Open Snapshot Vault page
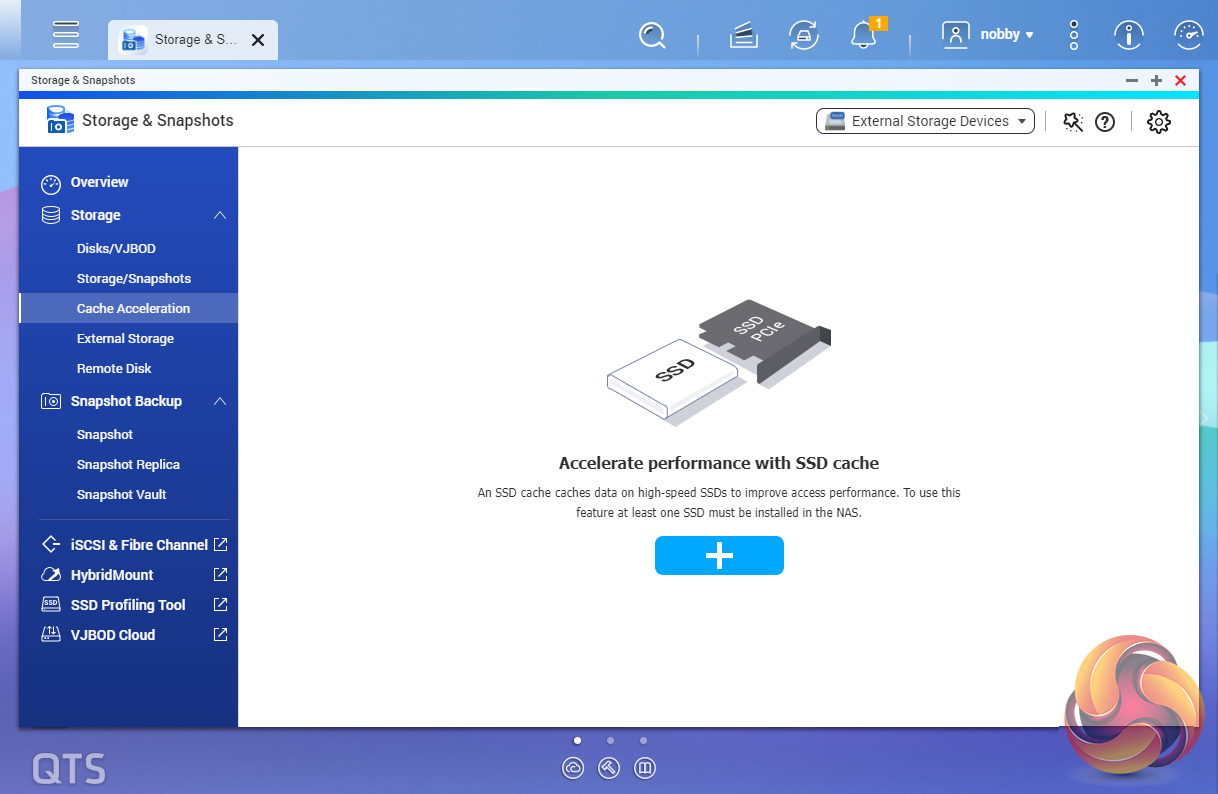Screen dimensions: 1218x794 [121, 494]
